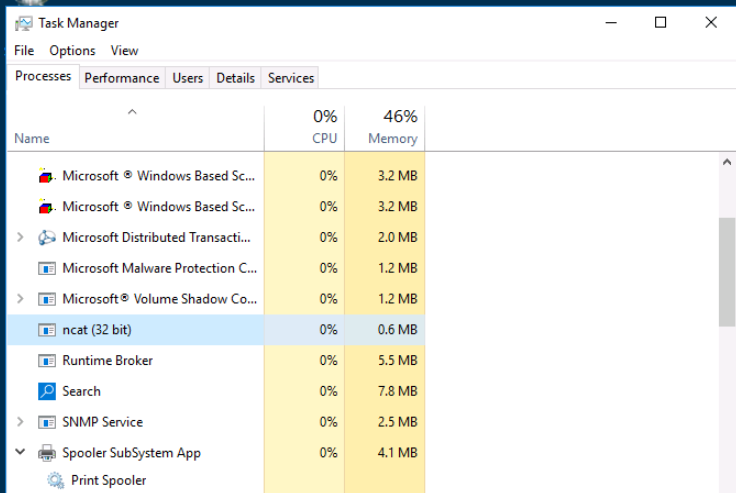Maximize the Task Manager window
This screenshot has width=736, height=493.
[660, 23]
